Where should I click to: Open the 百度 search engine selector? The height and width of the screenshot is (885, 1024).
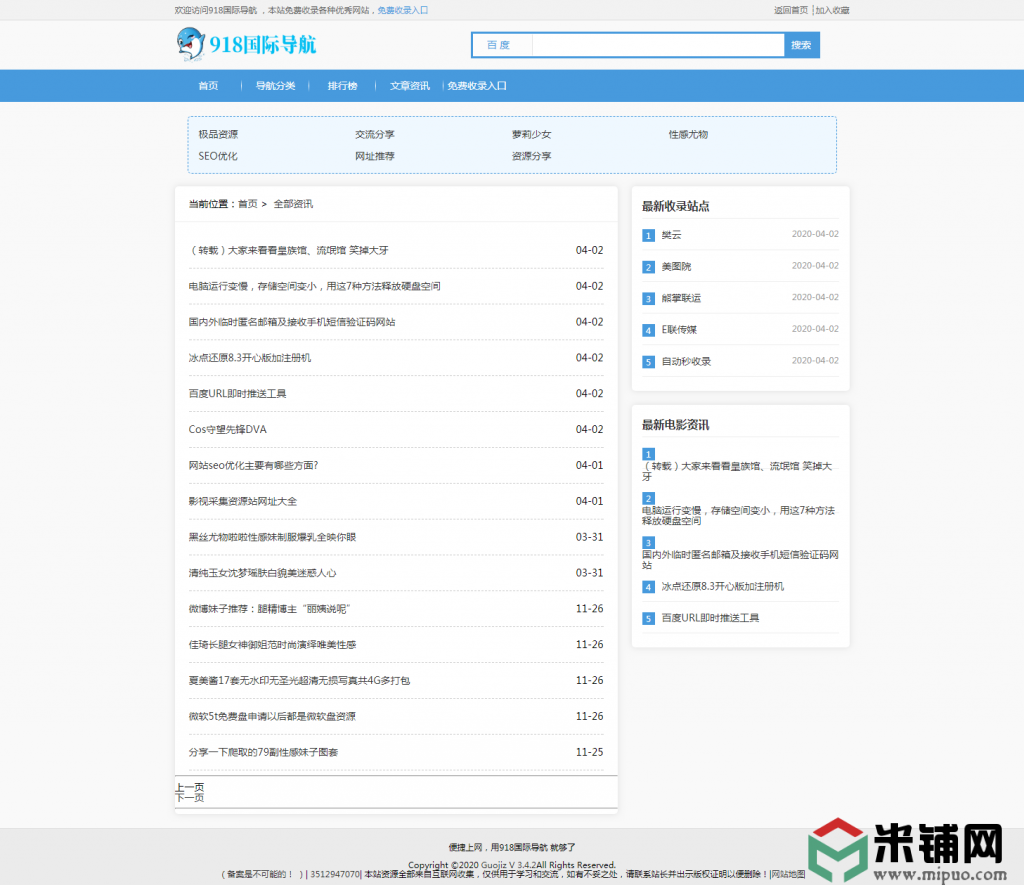click(501, 45)
